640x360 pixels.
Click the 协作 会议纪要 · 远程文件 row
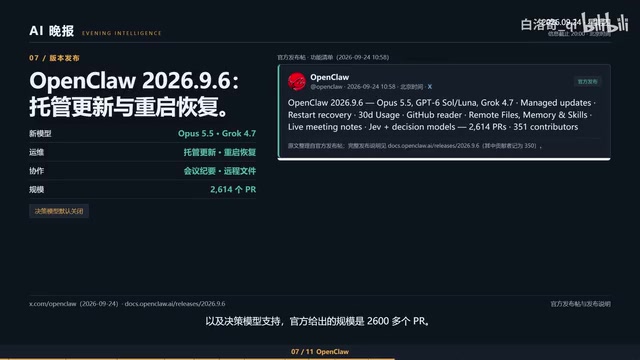142,171
